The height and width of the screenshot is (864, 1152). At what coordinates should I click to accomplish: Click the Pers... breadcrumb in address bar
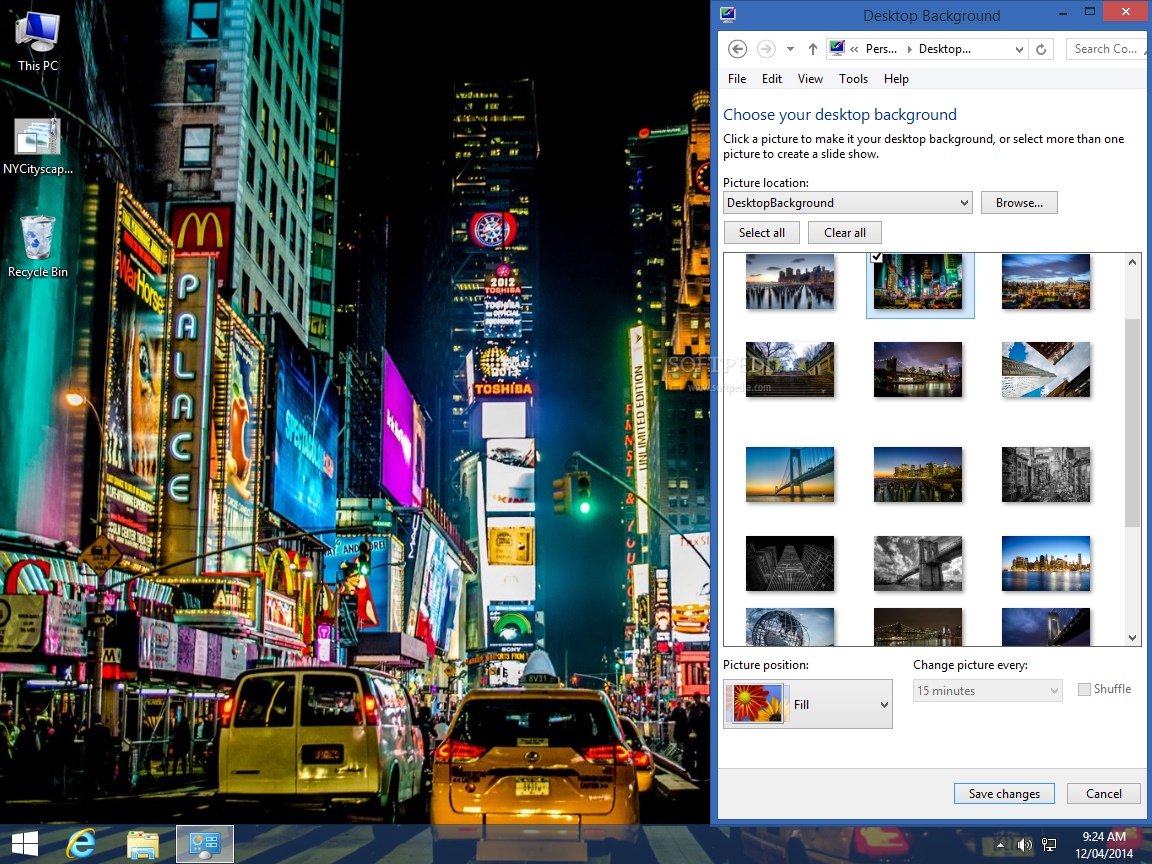coord(881,49)
